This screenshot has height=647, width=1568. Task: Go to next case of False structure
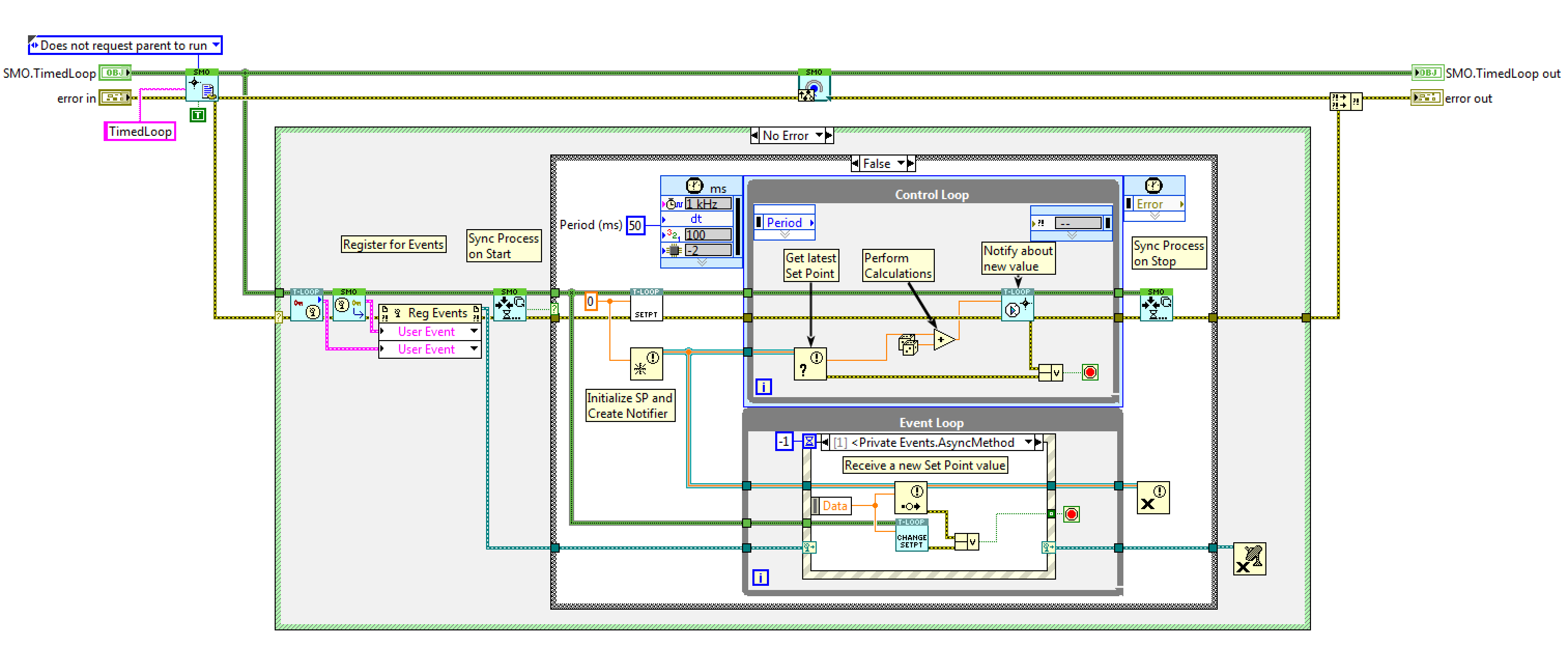(910, 163)
